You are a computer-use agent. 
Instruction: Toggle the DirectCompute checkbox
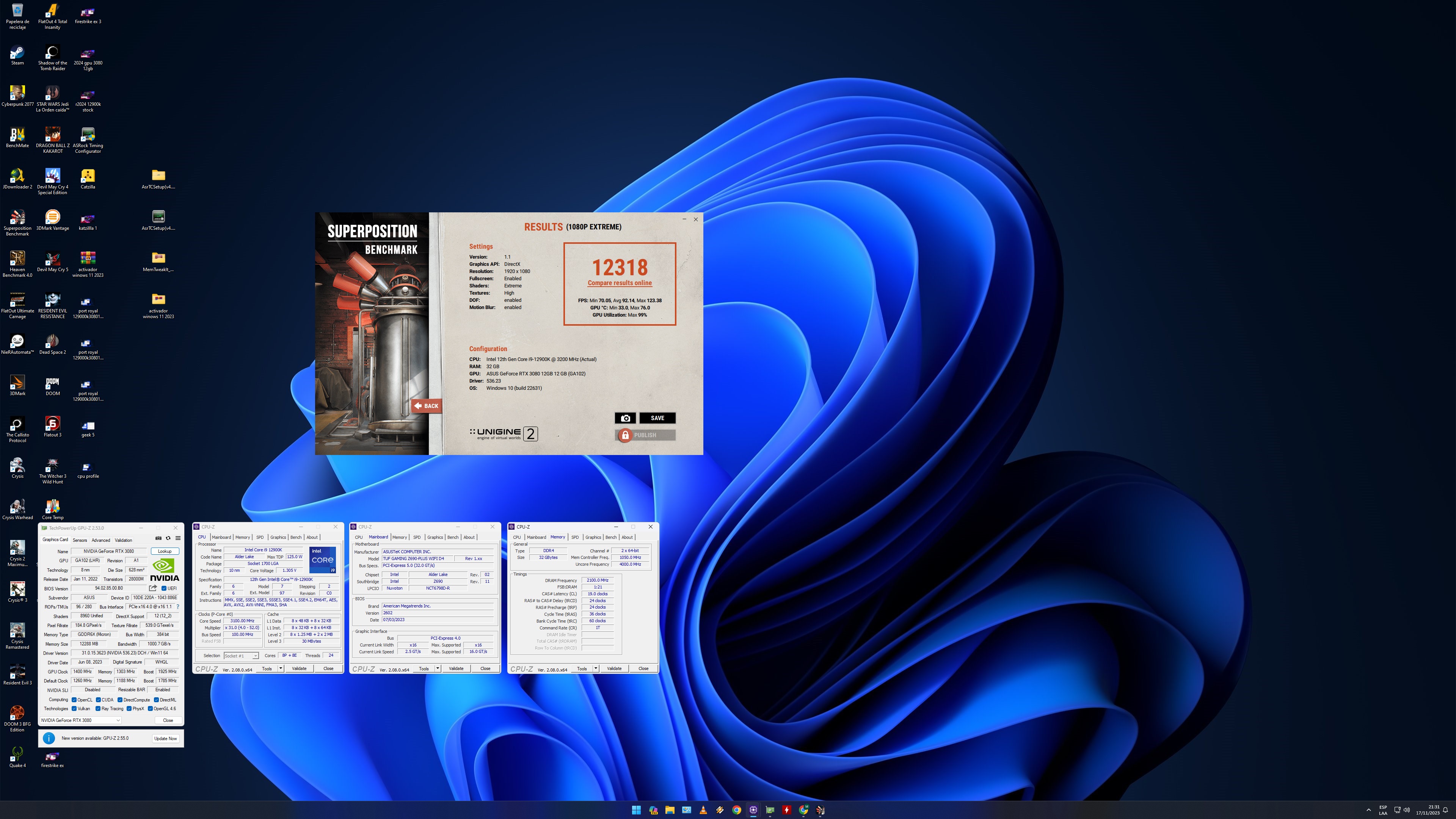[x=120, y=700]
